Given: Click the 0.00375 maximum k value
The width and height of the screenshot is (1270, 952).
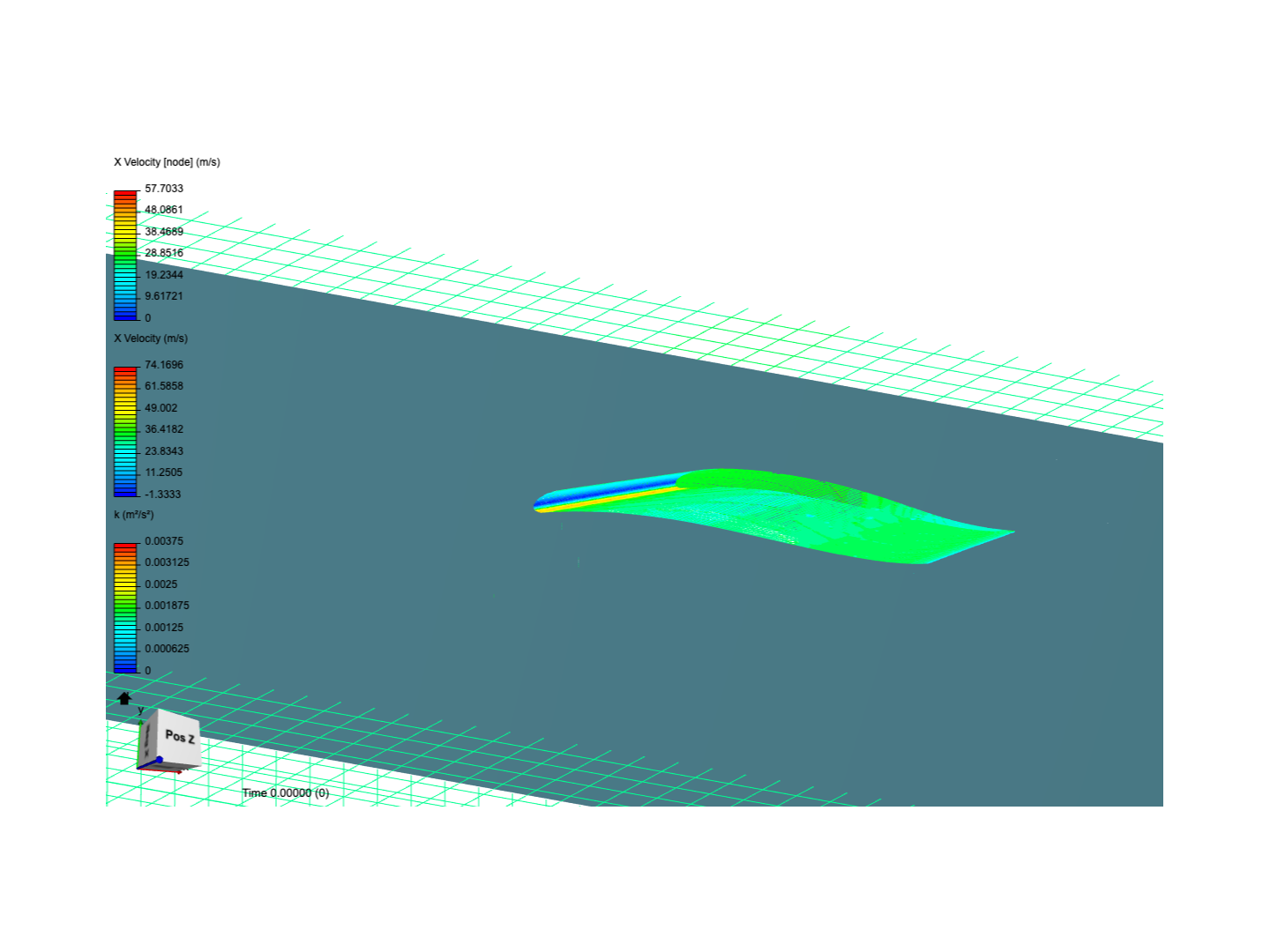Looking at the screenshot, I should click(x=165, y=540).
